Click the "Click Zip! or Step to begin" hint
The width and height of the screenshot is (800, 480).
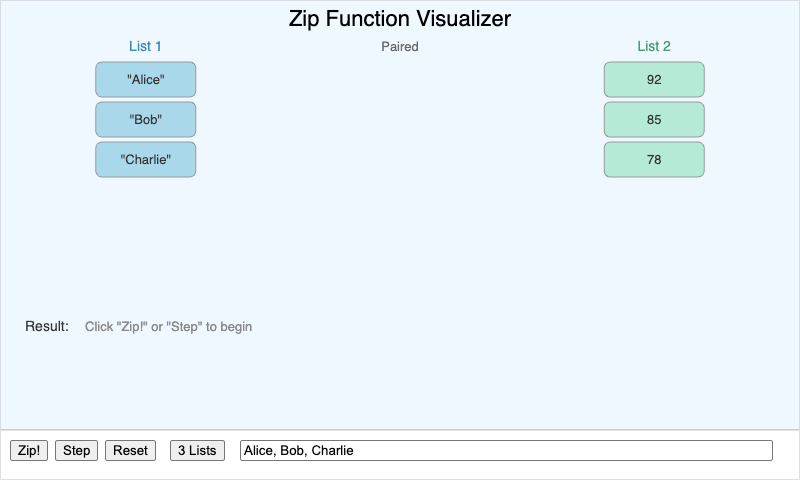[168, 327]
